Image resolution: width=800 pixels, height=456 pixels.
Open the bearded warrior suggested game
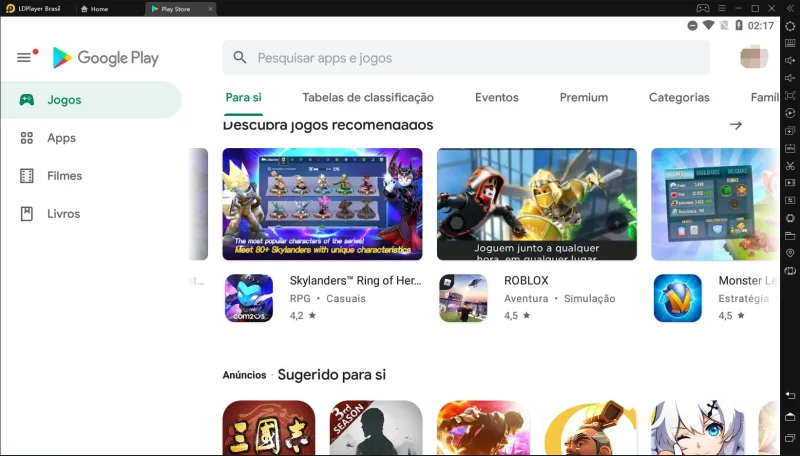[x=590, y=428]
